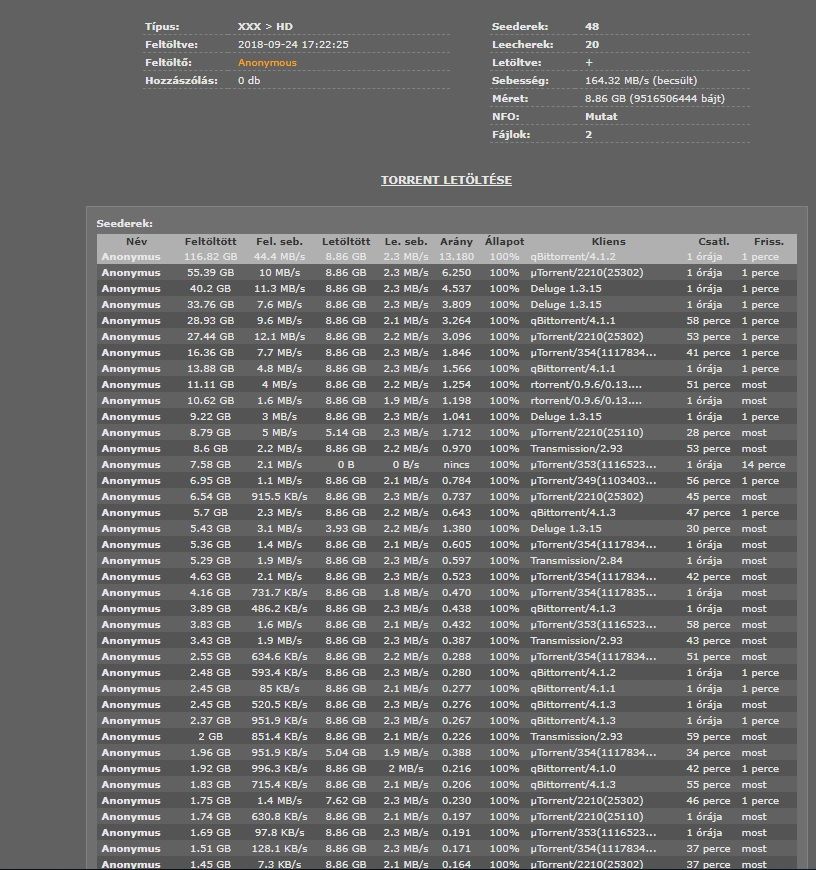Select the uploaded amount 33.76 GB
The width and height of the screenshot is (816, 870).
[210, 305]
